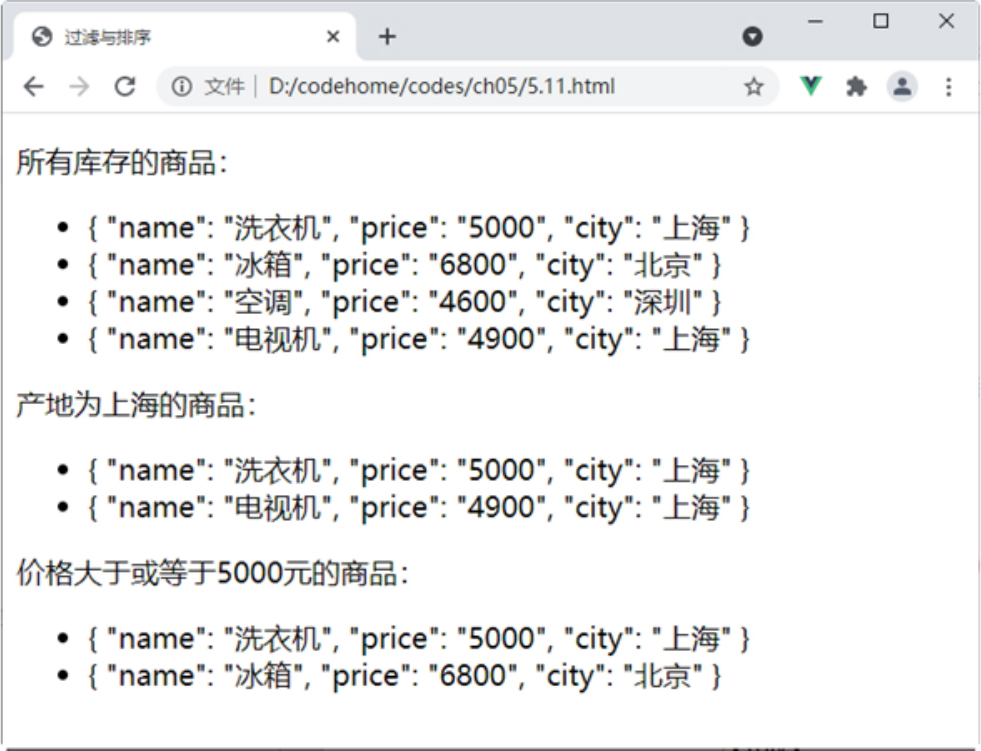Click the 空调 item priced 4600
981x751 pixels.
404,302
